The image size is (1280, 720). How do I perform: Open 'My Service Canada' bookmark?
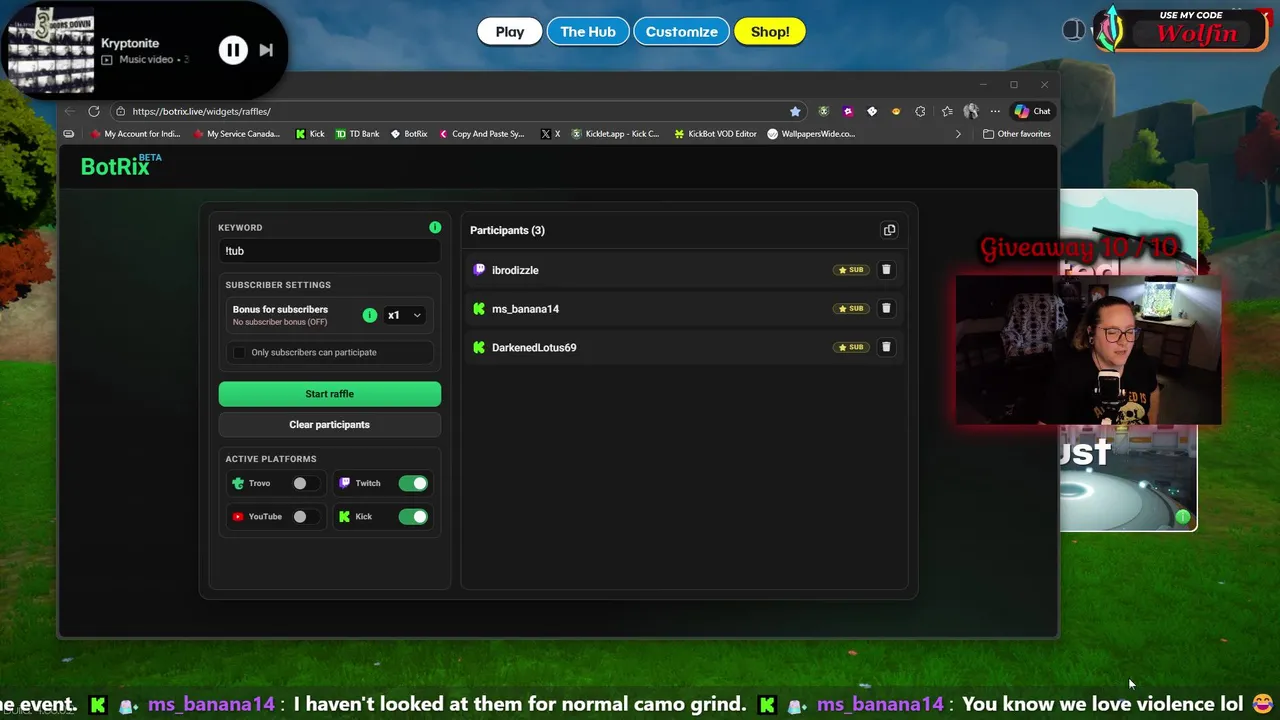click(x=235, y=134)
